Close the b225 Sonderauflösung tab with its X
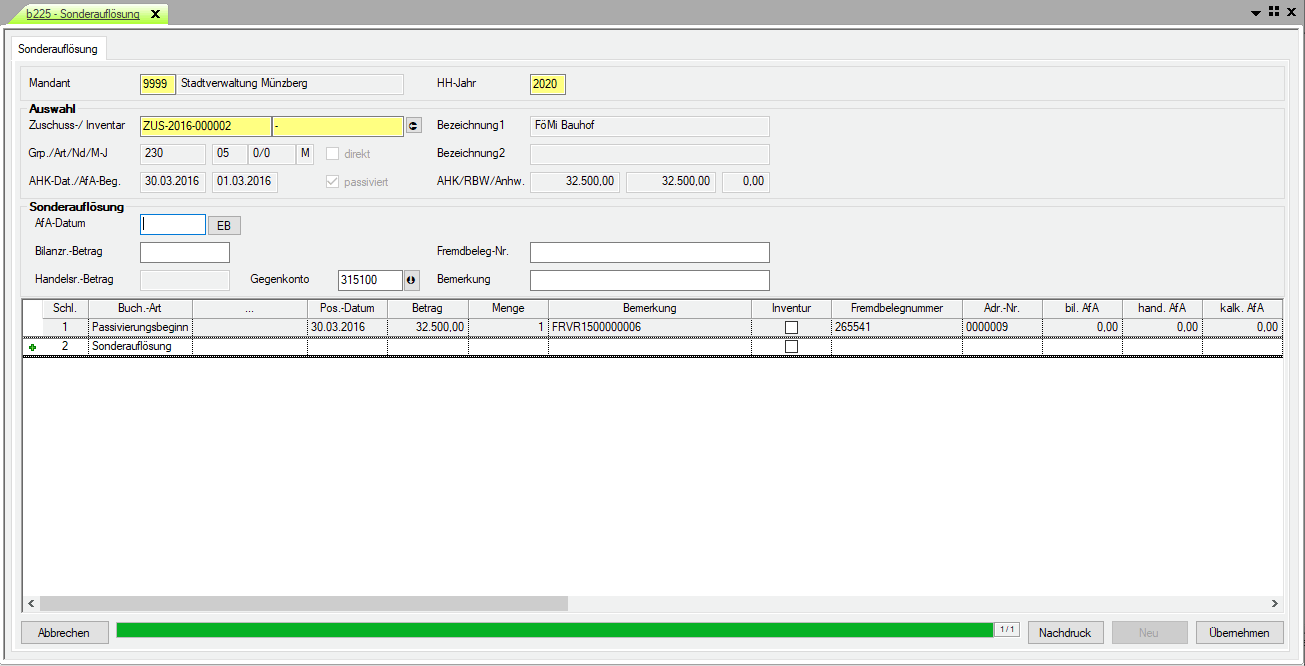Viewport: 1305px width, 666px height. [x=155, y=14]
